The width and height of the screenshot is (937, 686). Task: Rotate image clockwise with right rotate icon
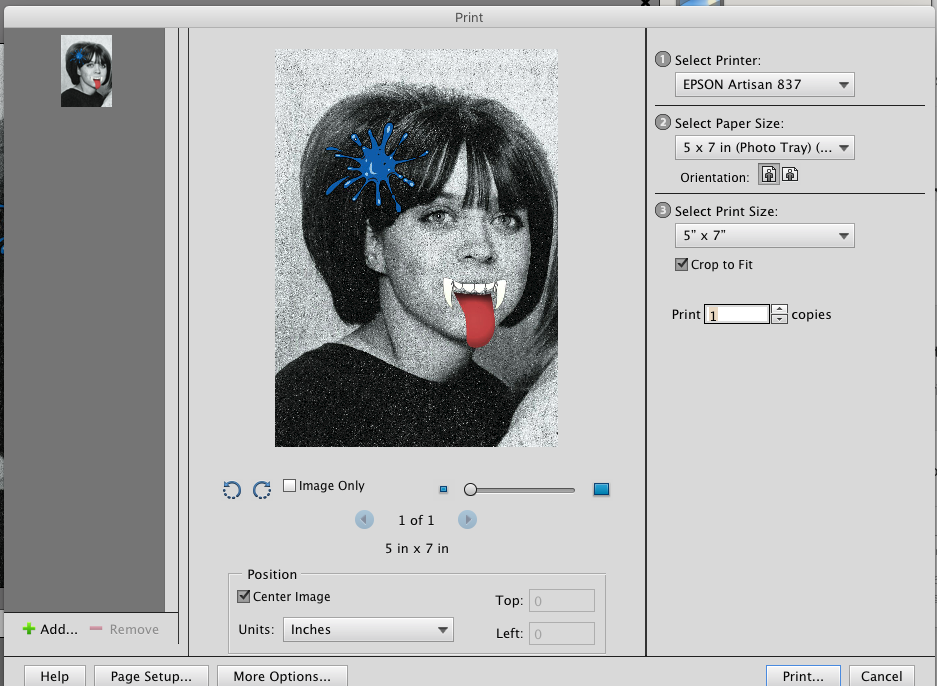[262, 489]
